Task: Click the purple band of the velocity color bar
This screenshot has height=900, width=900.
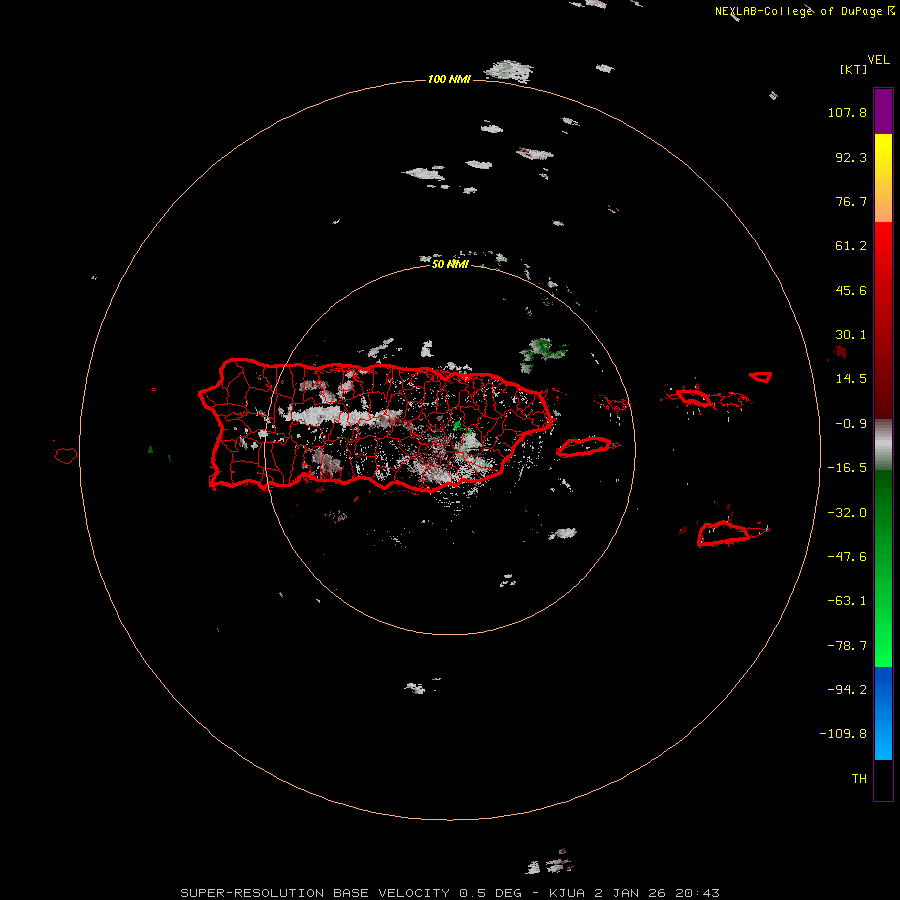Action: (883, 111)
